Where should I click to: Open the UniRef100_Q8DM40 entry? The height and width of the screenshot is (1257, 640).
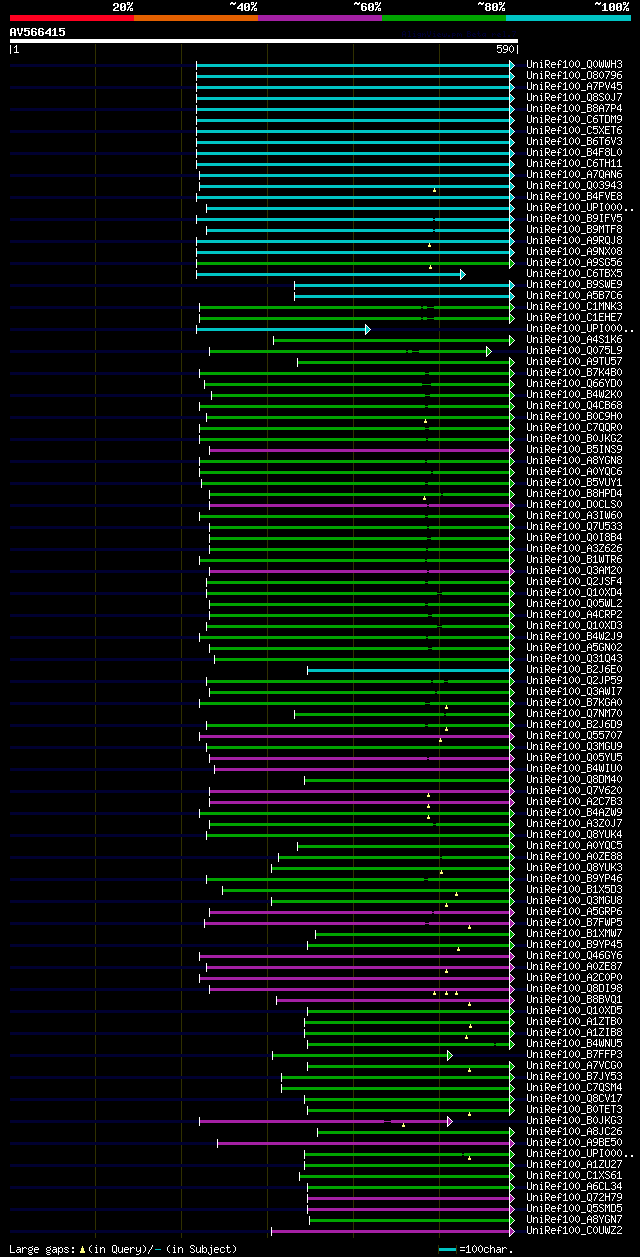574,779
